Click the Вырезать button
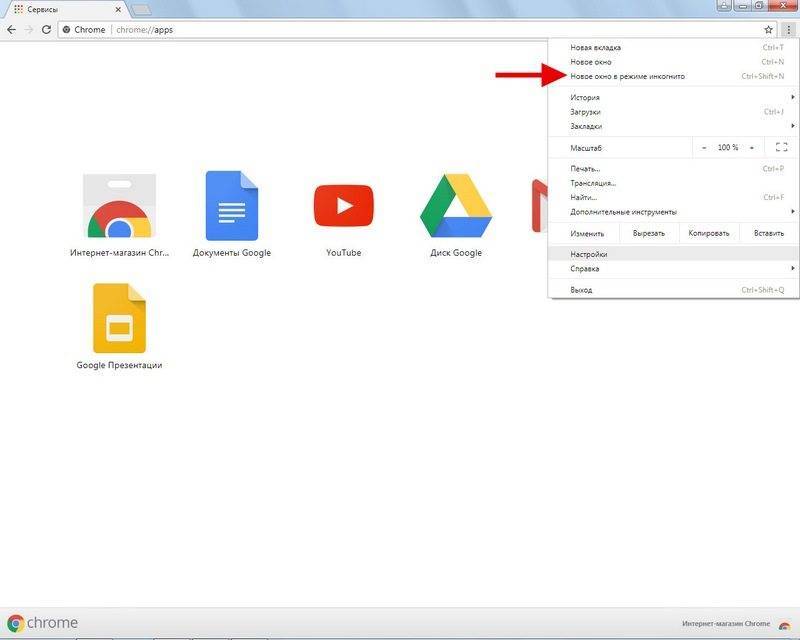Viewport: 800px width, 640px height. click(649, 233)
